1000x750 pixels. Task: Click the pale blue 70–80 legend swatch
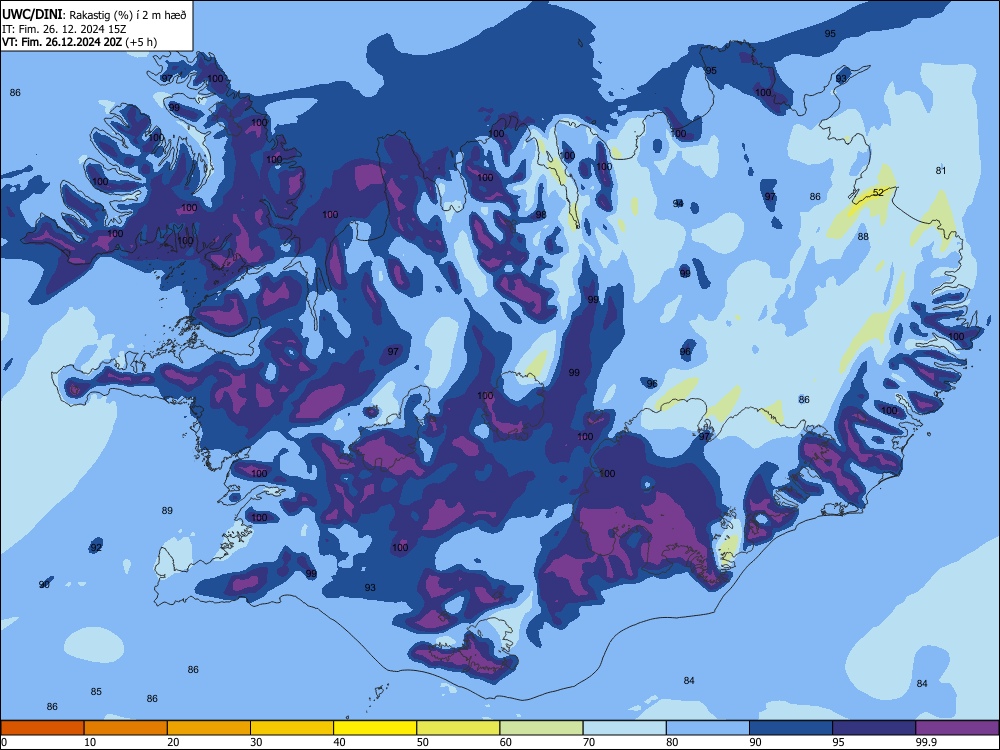pyautogui.click(x=624, y=728)
